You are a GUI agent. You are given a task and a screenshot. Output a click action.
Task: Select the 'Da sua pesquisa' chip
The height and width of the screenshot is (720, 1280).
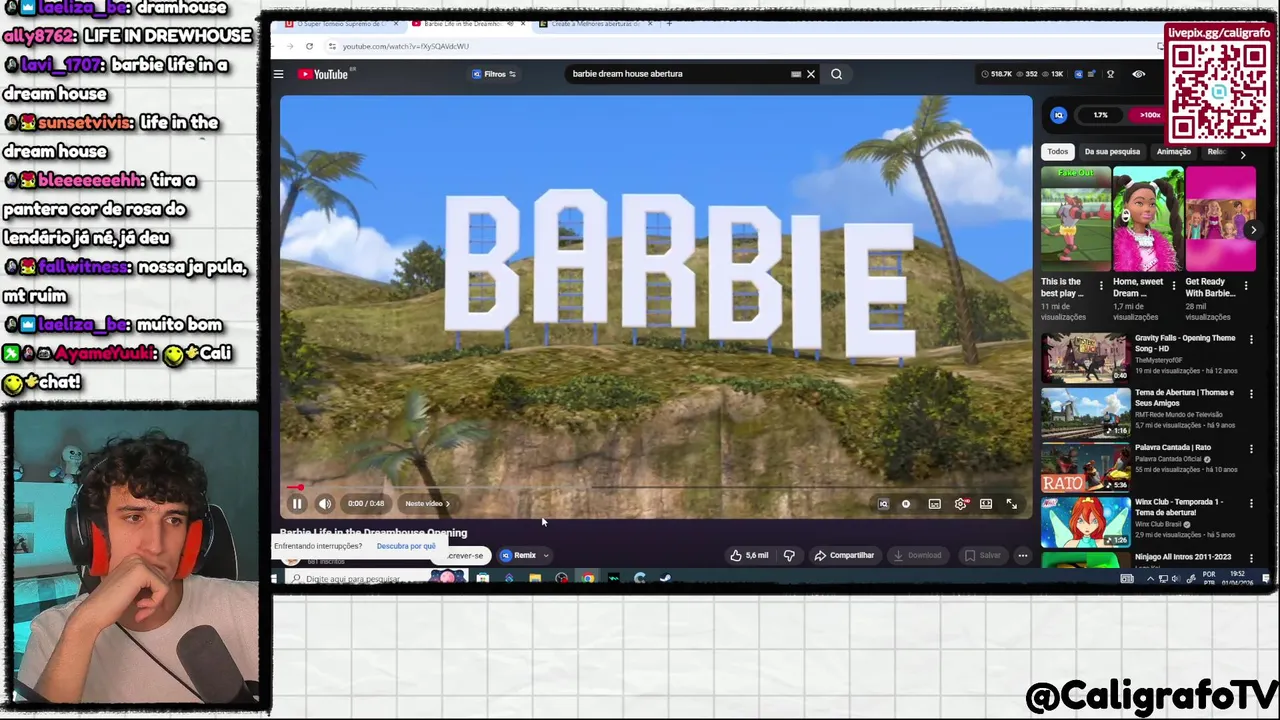point(1112,152)
